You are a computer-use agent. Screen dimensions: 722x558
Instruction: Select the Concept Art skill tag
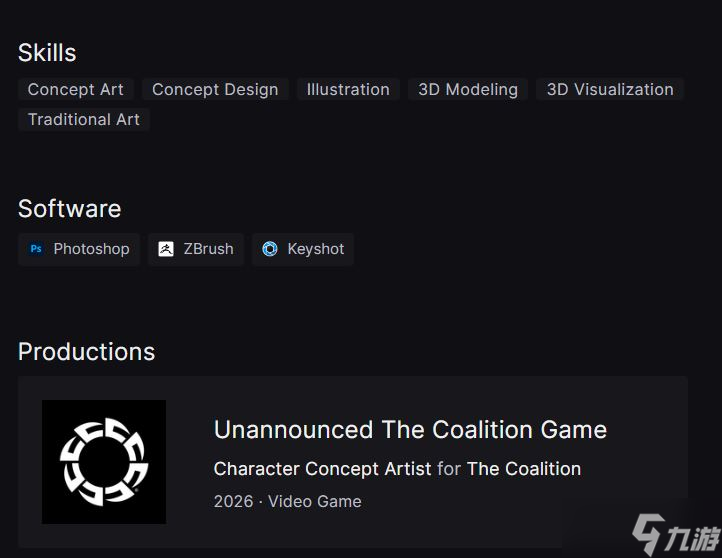click(x=76, y=89)
